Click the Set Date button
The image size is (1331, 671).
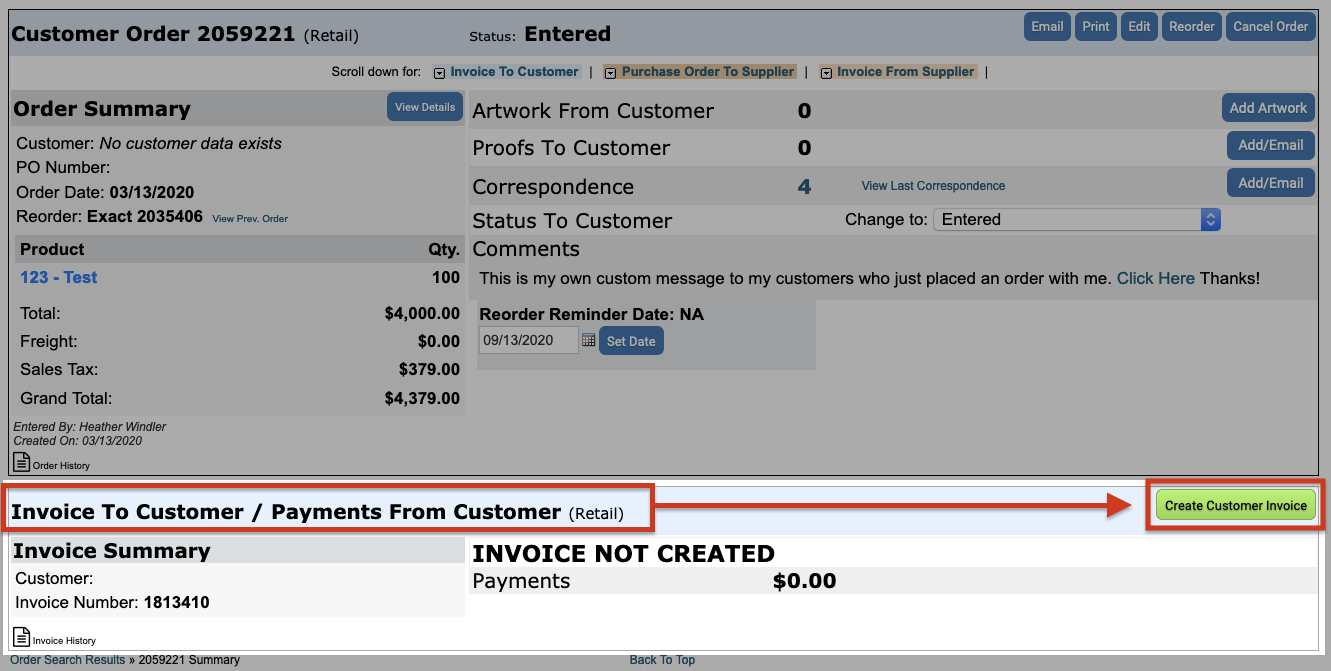pyautogui.click(x=631, y=341)
